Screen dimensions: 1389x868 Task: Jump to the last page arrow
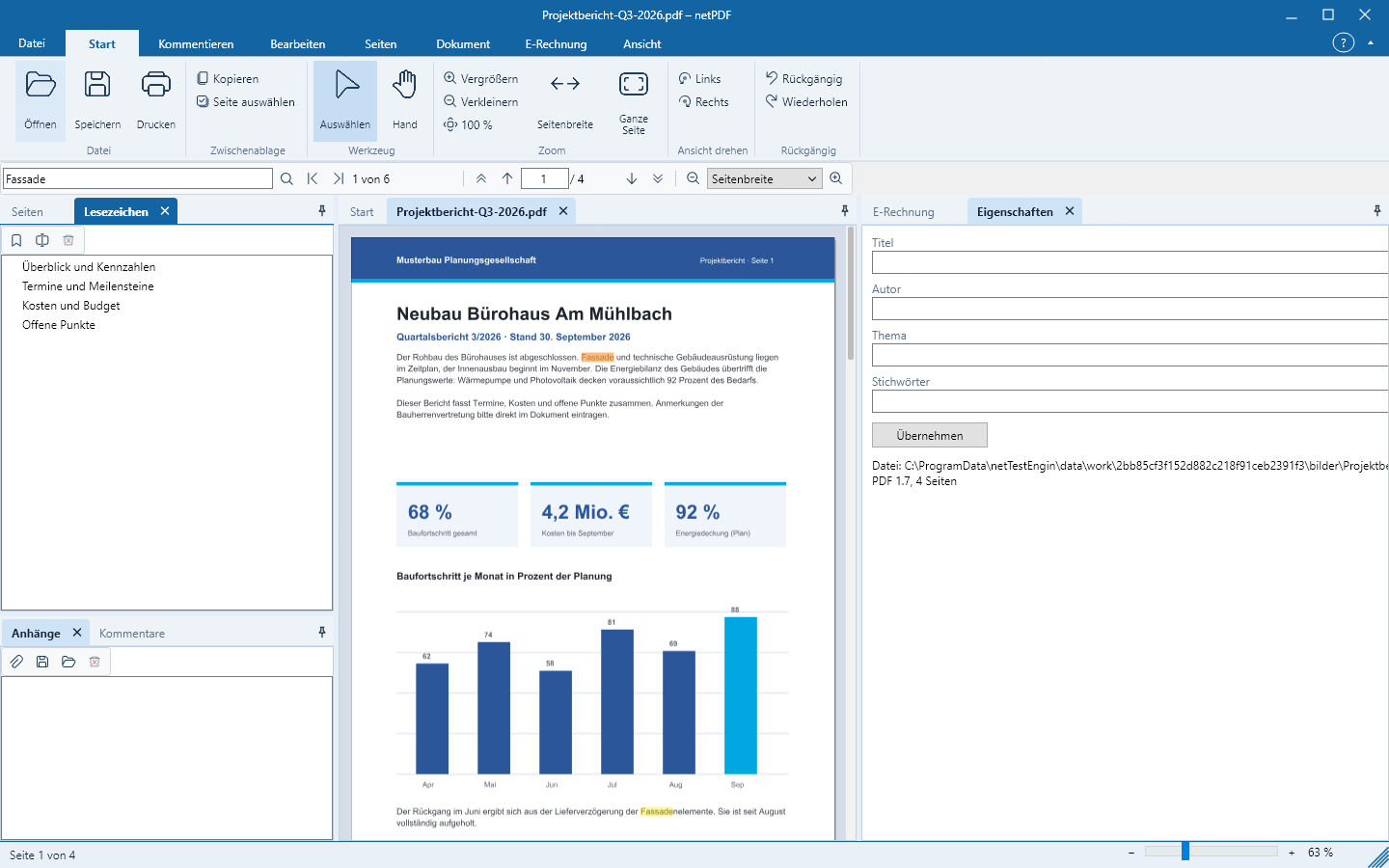[x=658, y=178]
